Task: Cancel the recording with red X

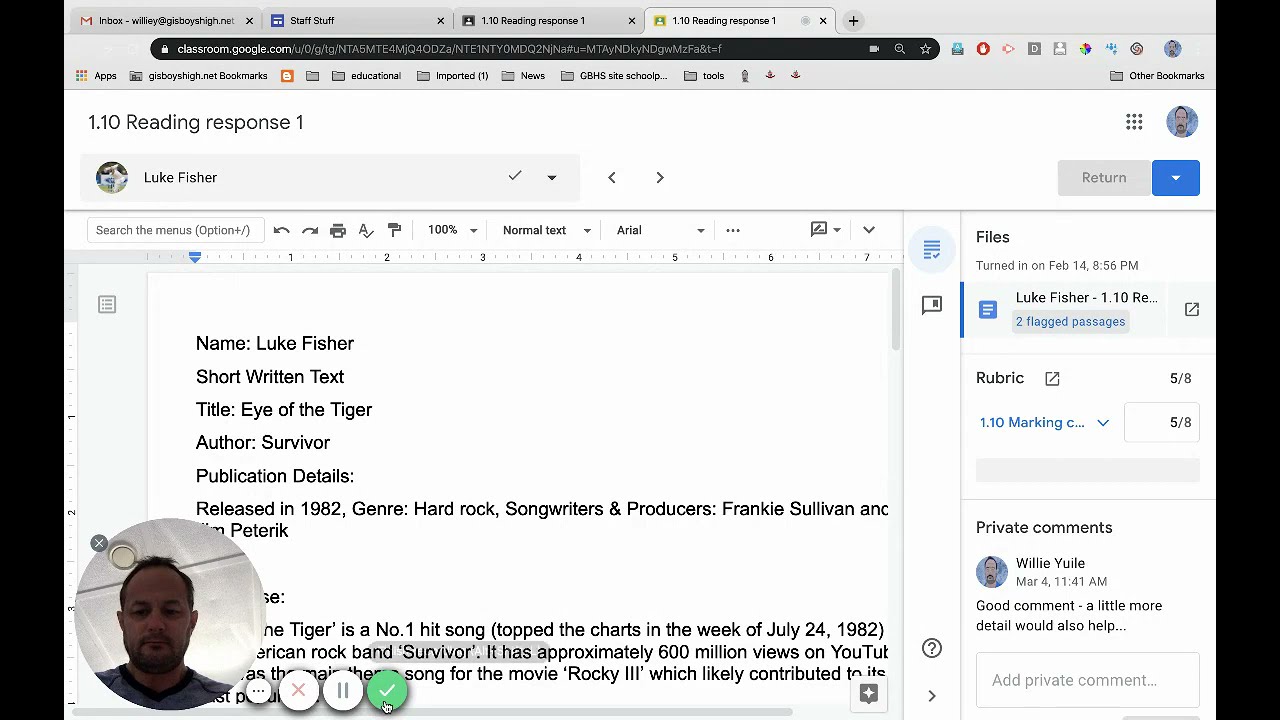Action: (298, 691)
